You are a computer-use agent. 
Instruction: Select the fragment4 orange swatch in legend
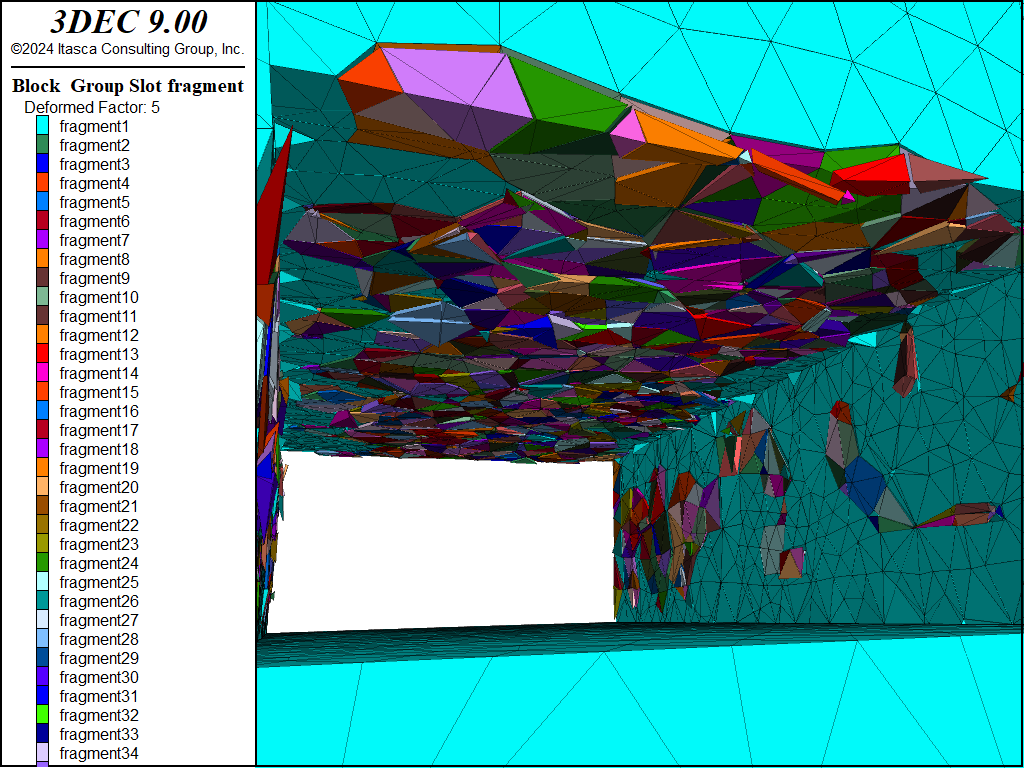pyautogui.click(x=43, y=184)
